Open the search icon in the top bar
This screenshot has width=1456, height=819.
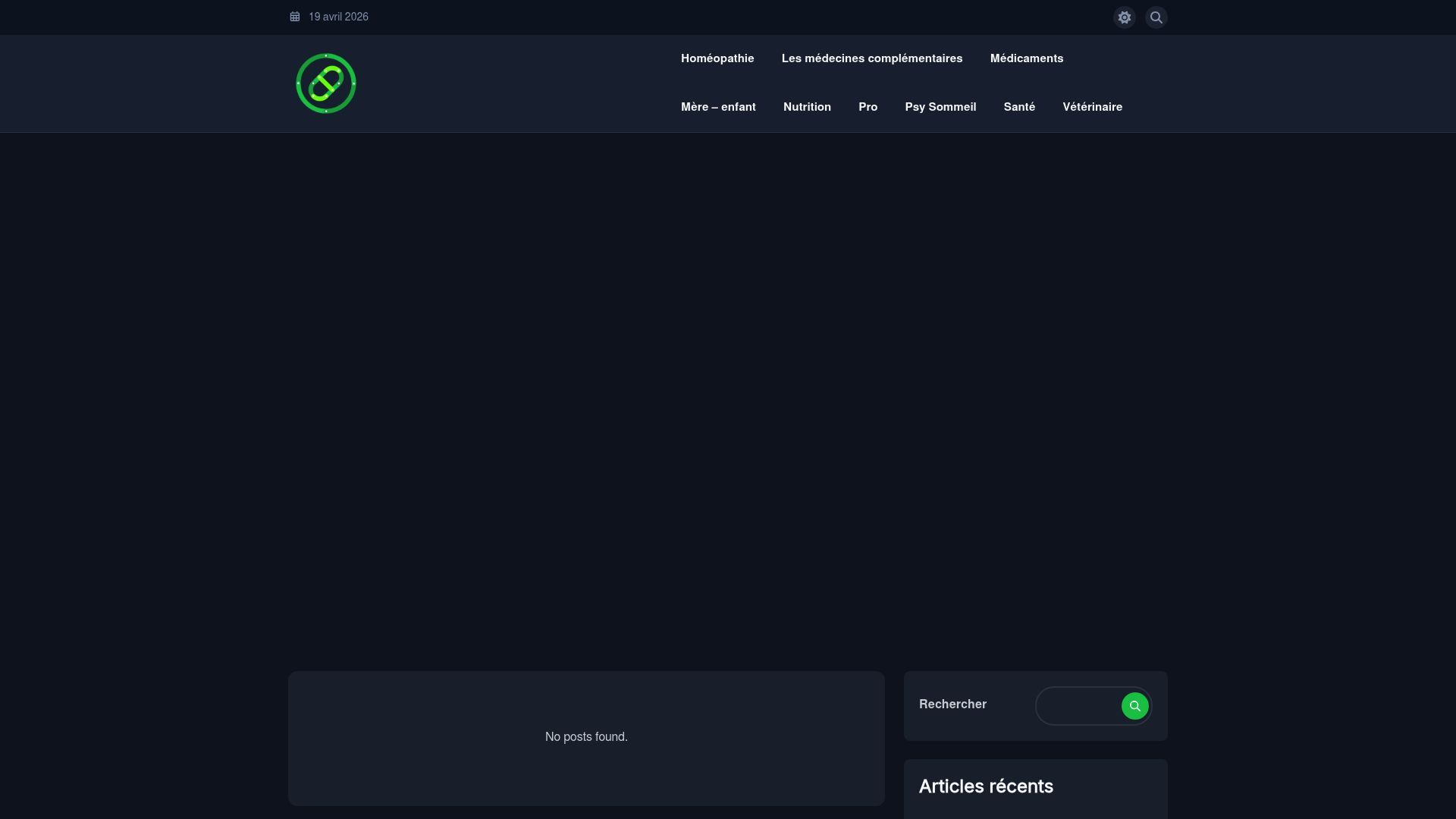pyautogui.click(x=1156, y=17)
